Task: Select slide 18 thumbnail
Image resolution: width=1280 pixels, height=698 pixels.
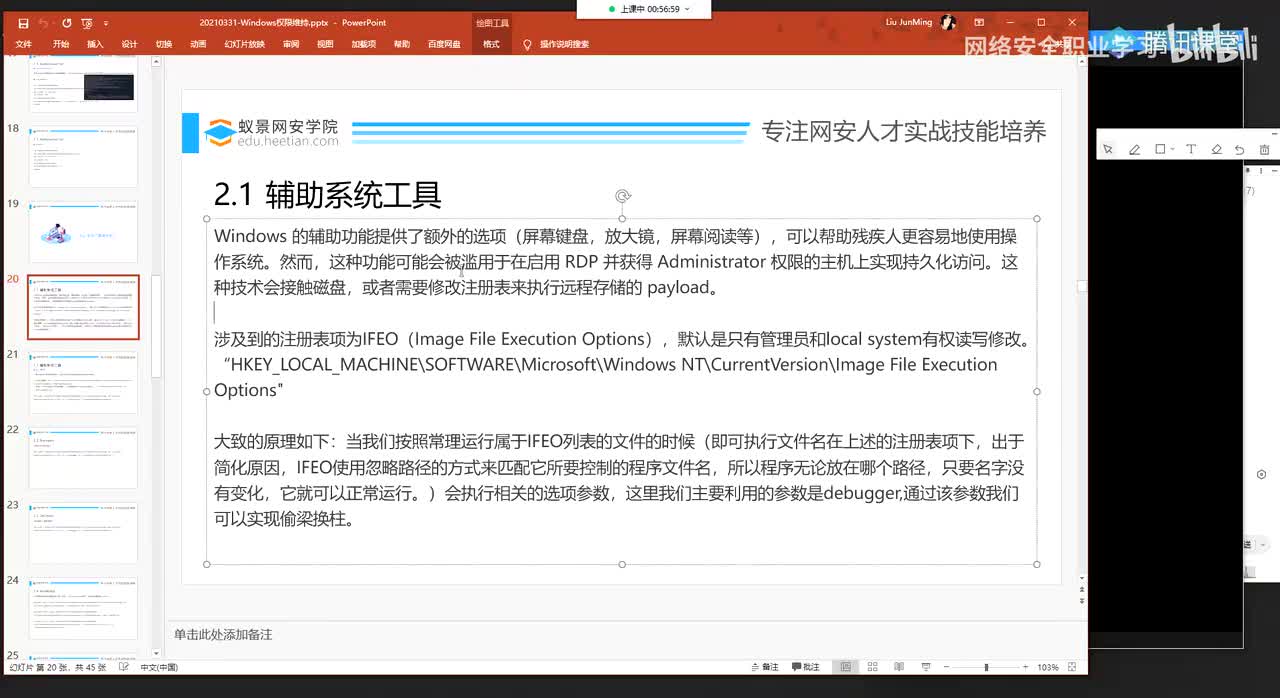Action: click(x=84, y=156)
